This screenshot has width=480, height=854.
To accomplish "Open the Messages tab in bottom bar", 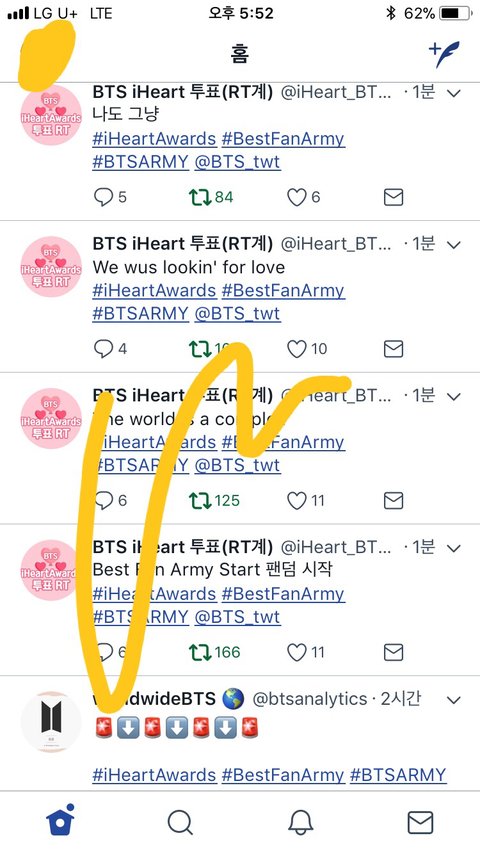I will [x=421, y=822].
